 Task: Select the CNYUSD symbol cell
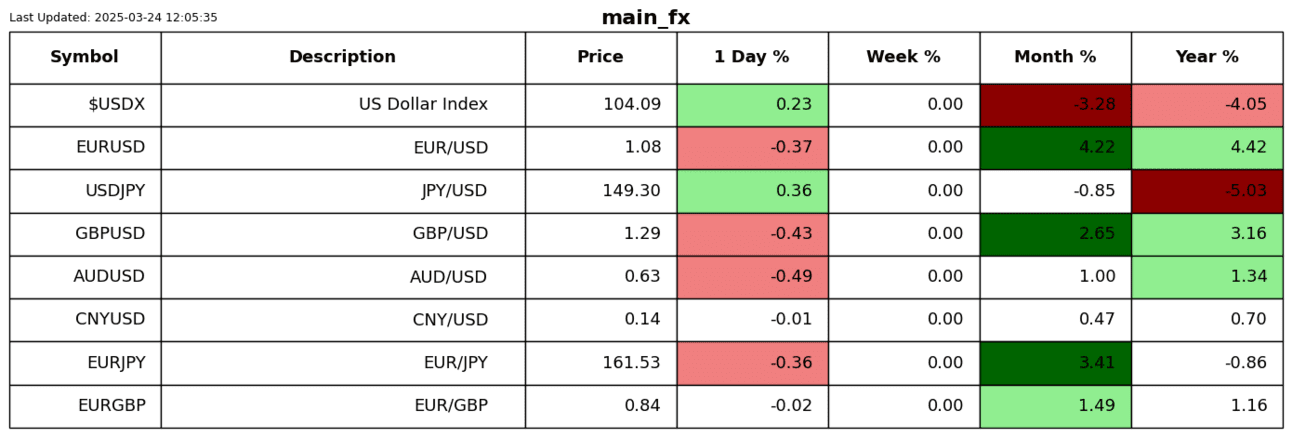click(x=85, y=319)
